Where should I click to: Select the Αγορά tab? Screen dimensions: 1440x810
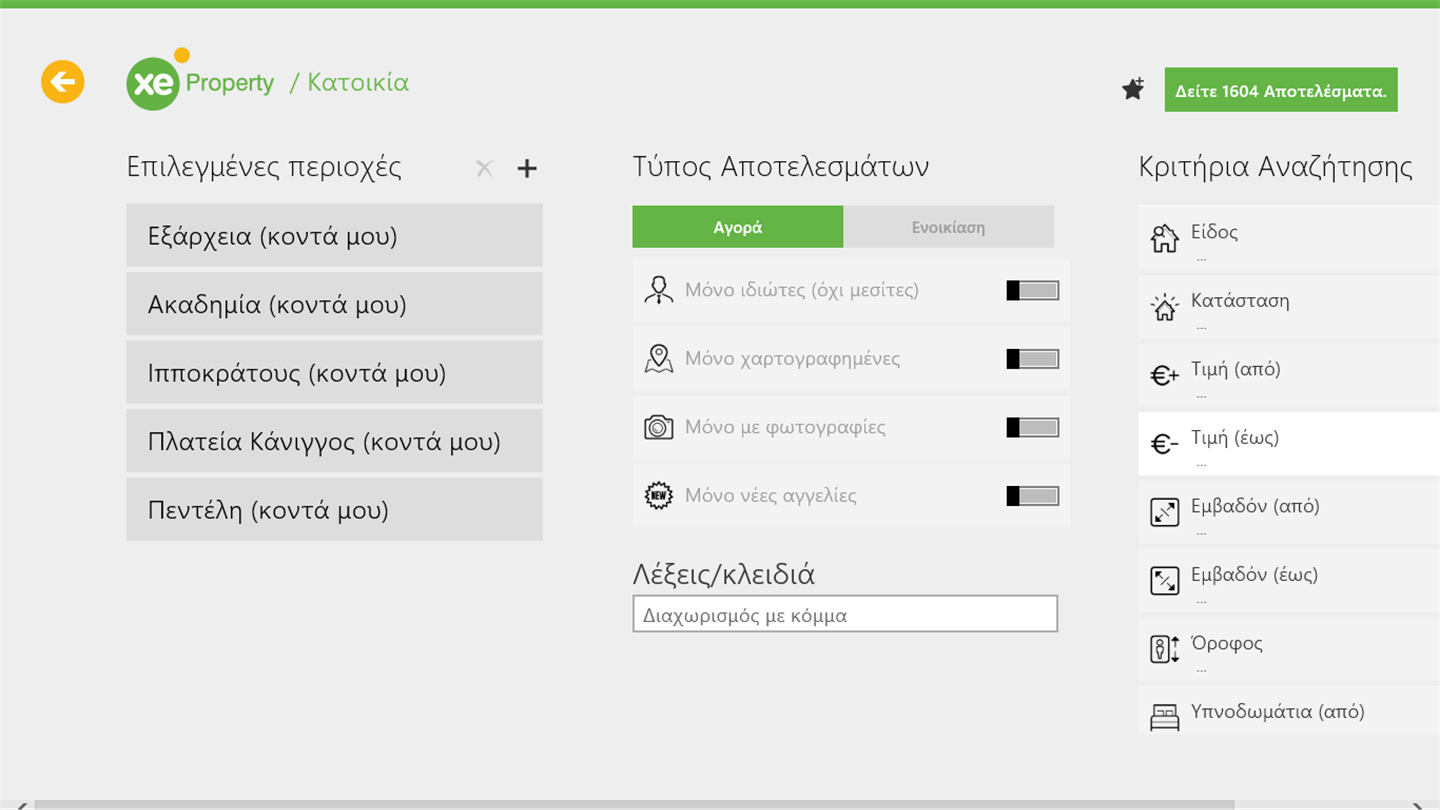[x=737, y=227]
